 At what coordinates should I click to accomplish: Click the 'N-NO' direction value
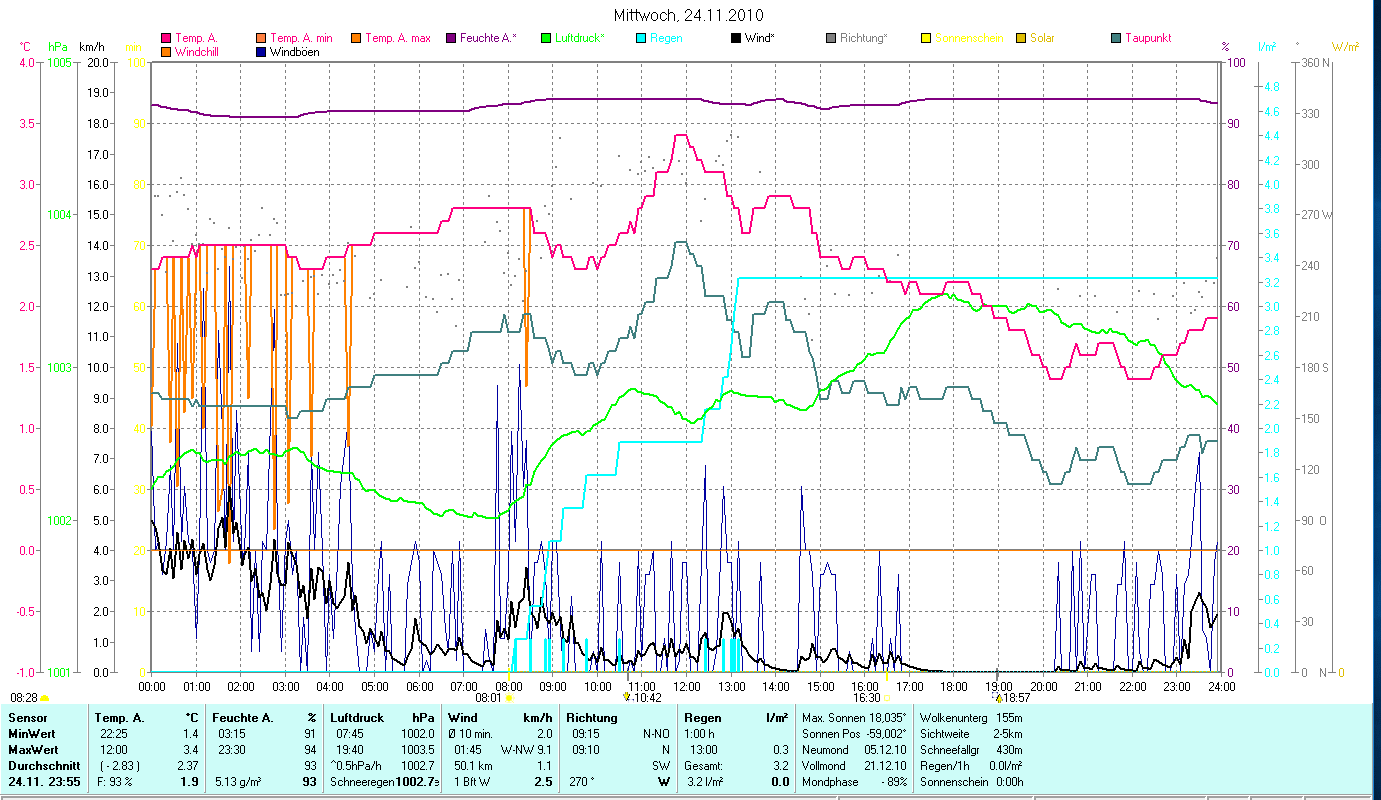(x=657, y=733)
